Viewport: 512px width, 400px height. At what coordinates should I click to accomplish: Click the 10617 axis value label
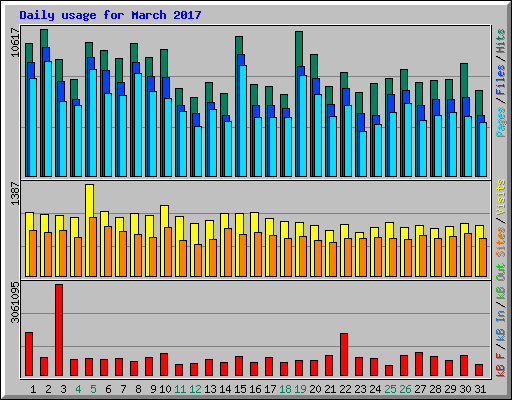(x=15, y=42)
